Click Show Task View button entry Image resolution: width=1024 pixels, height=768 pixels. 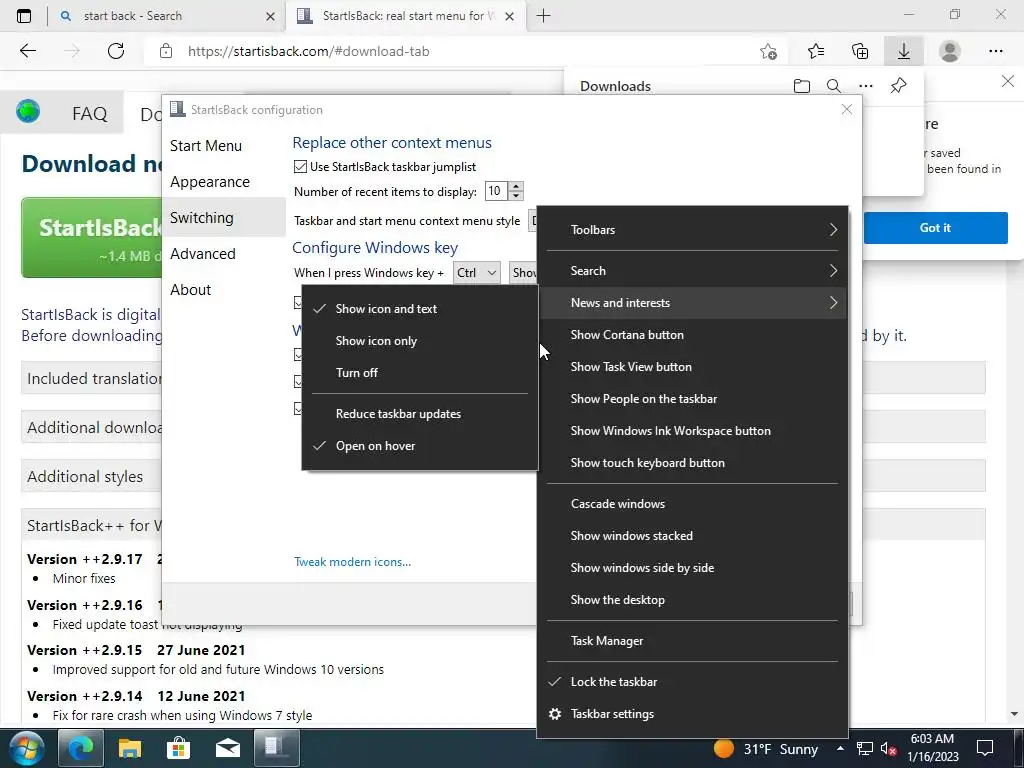[x=692, y=367]
